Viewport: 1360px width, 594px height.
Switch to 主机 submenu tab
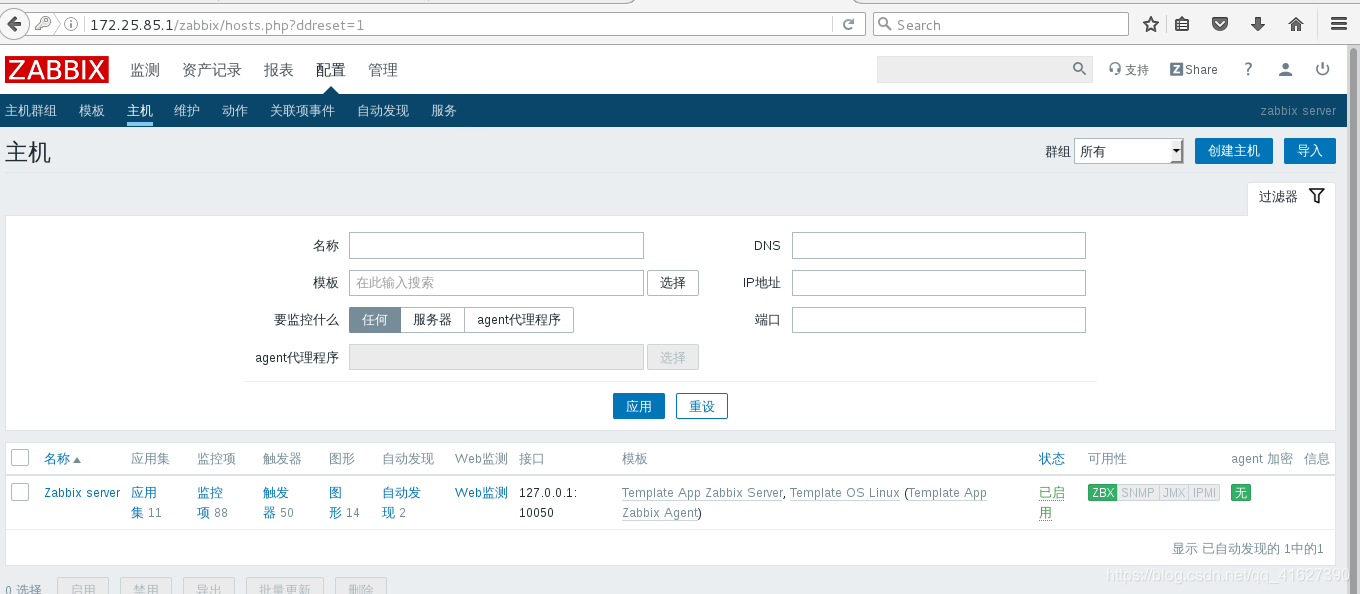point(140,111)
